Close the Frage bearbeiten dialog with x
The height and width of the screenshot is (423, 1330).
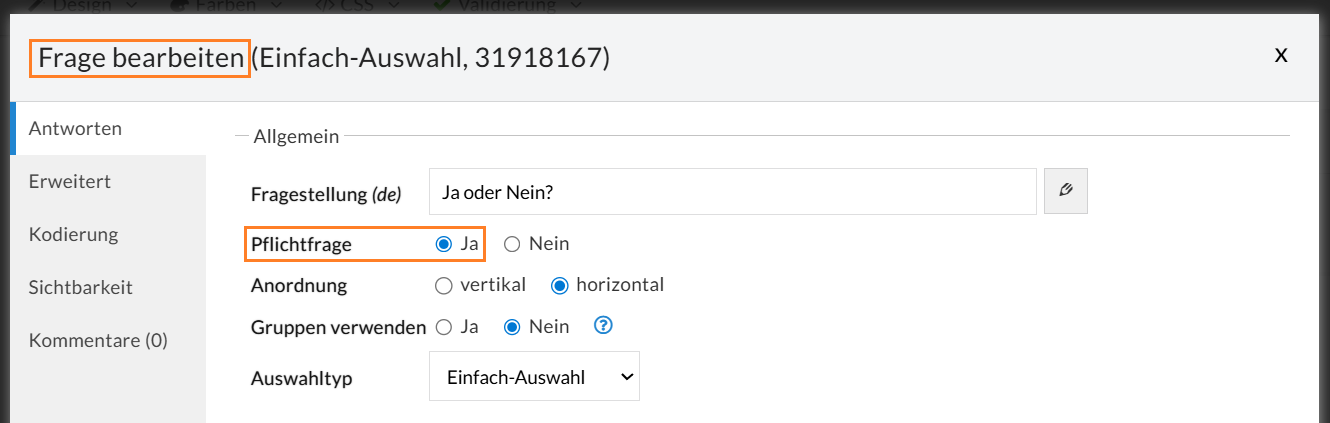[1280, 56]
